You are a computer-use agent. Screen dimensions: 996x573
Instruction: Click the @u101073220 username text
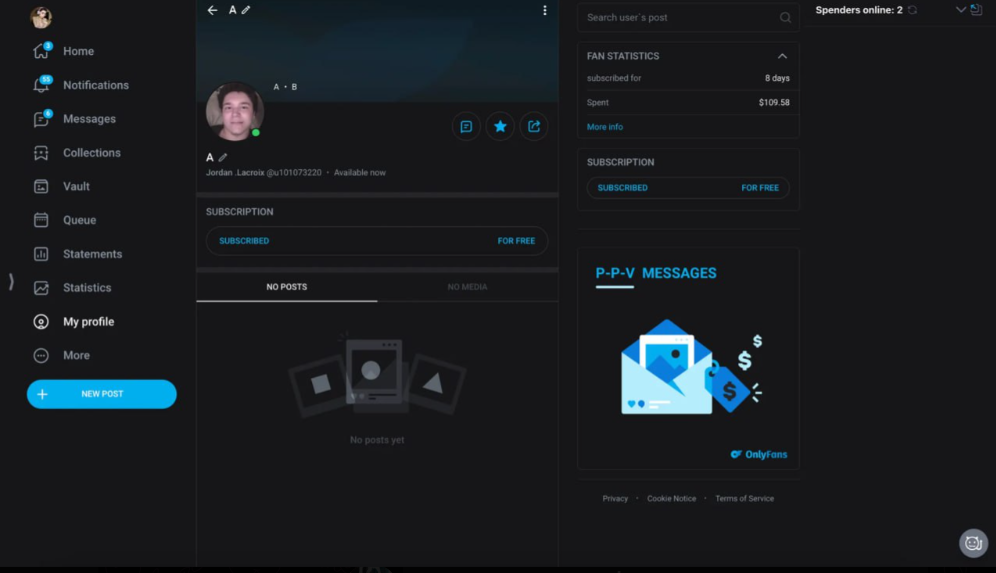pos(293,173)
